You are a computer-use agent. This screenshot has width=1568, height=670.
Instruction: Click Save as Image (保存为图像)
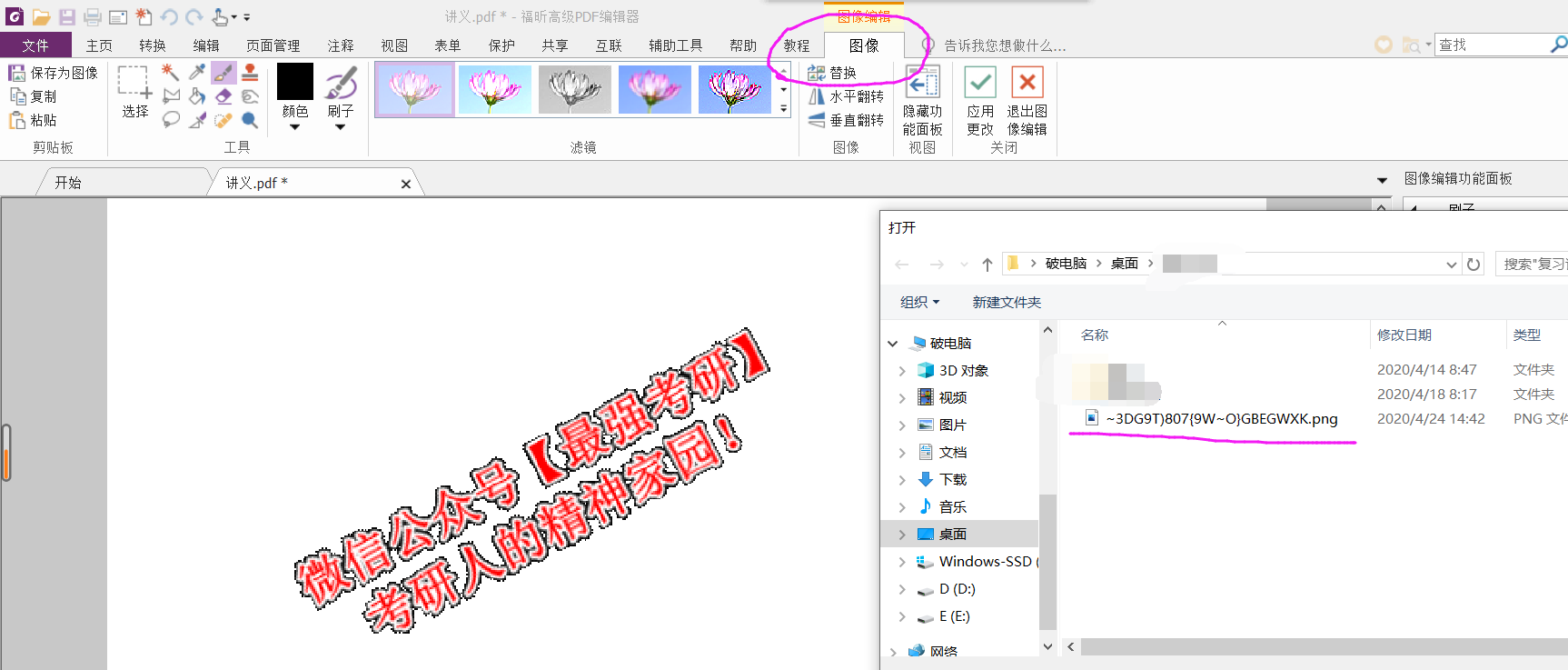[53, 72]
